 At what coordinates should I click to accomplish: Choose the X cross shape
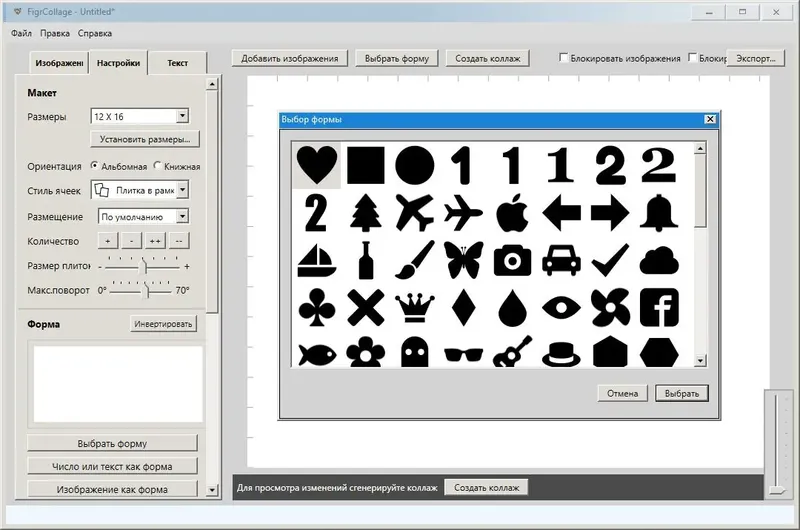365,308
